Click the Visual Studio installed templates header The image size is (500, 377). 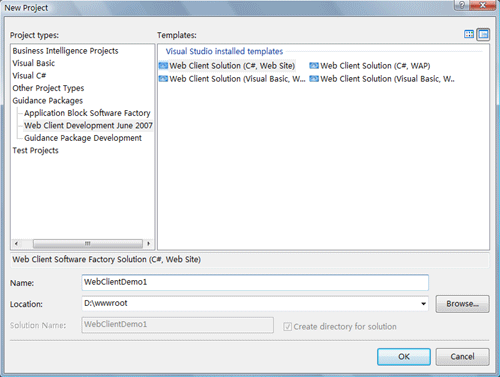click(x=224, y=51)
